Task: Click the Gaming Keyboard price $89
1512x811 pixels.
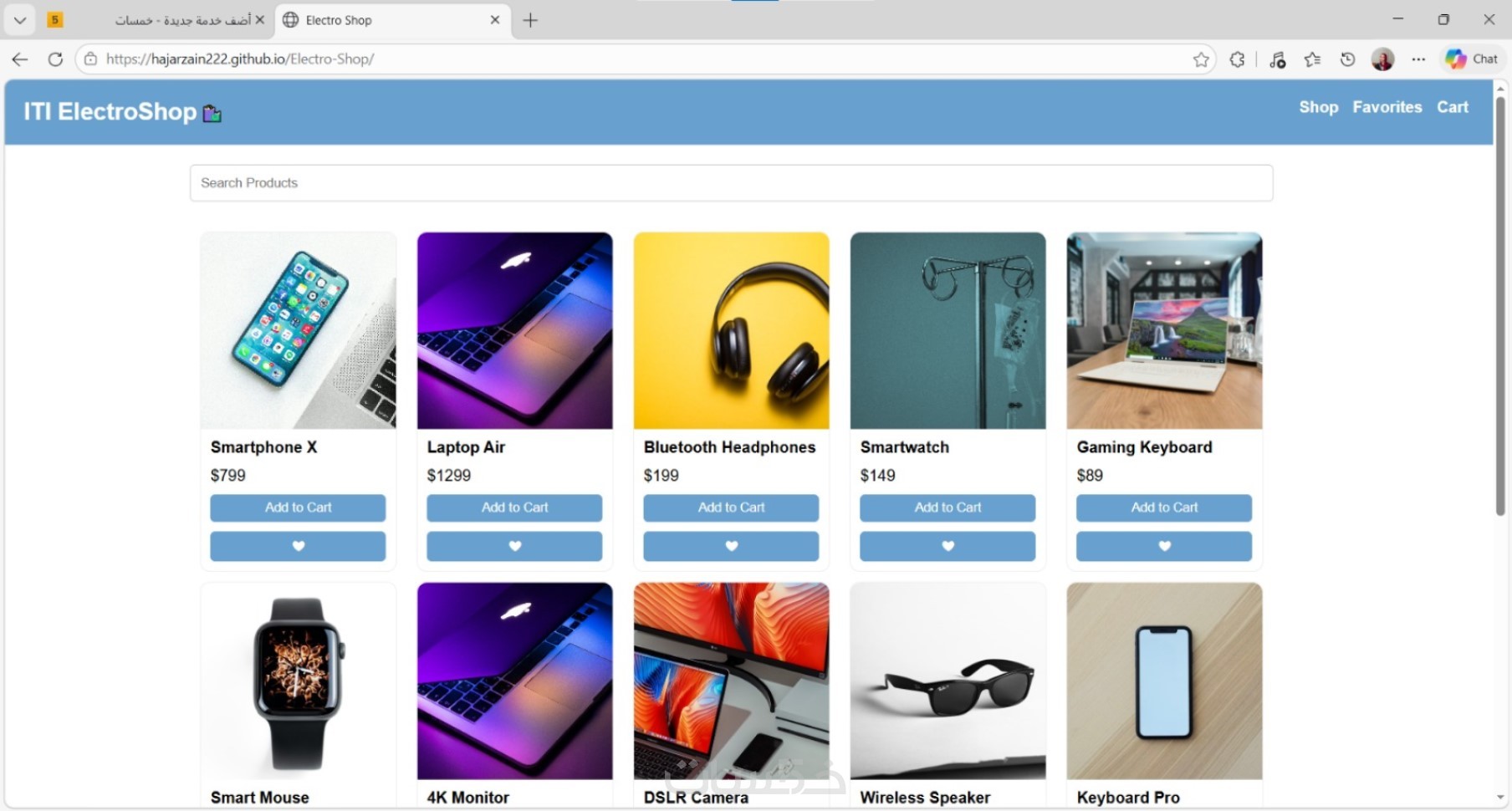Action: [x=1090, y=476]
